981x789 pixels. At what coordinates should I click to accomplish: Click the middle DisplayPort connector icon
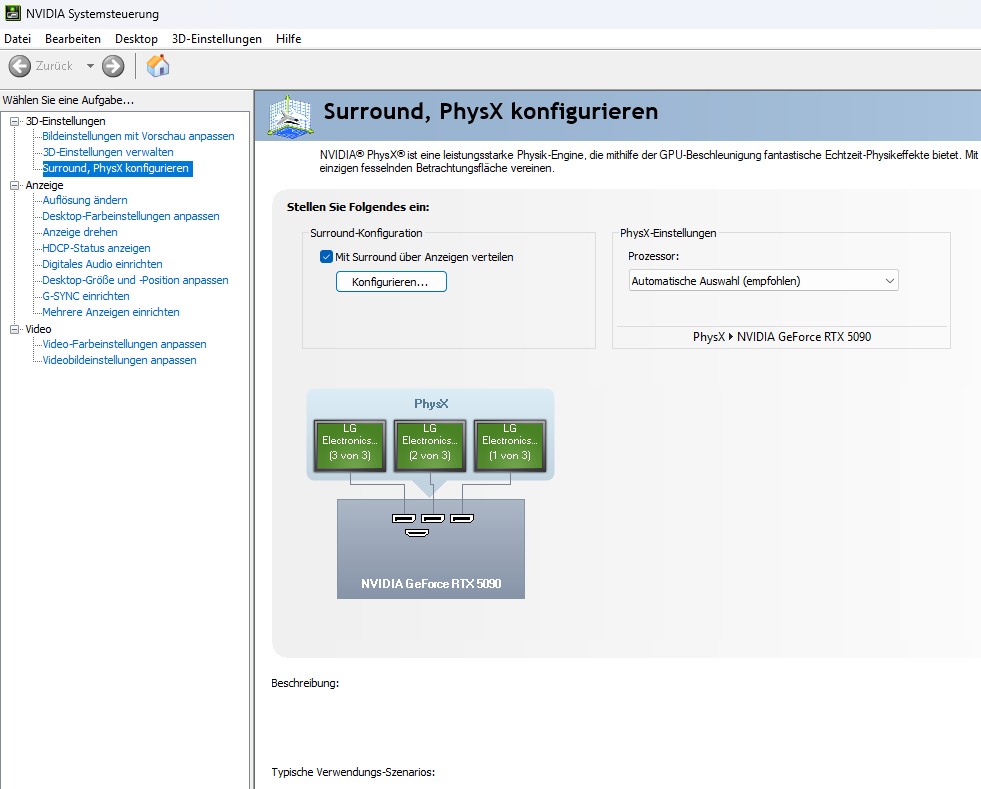point(433,518)
